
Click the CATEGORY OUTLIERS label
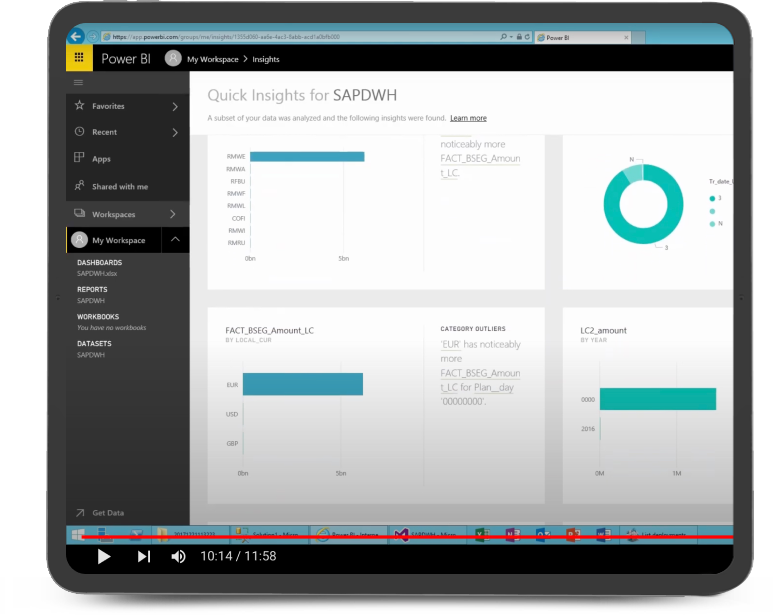(473, 329)
